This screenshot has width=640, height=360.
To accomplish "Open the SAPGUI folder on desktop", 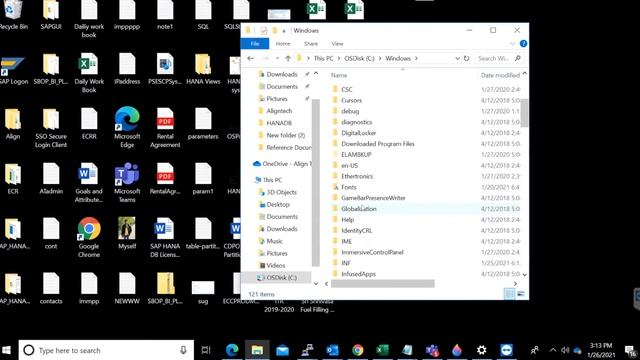I will [51, 16].
